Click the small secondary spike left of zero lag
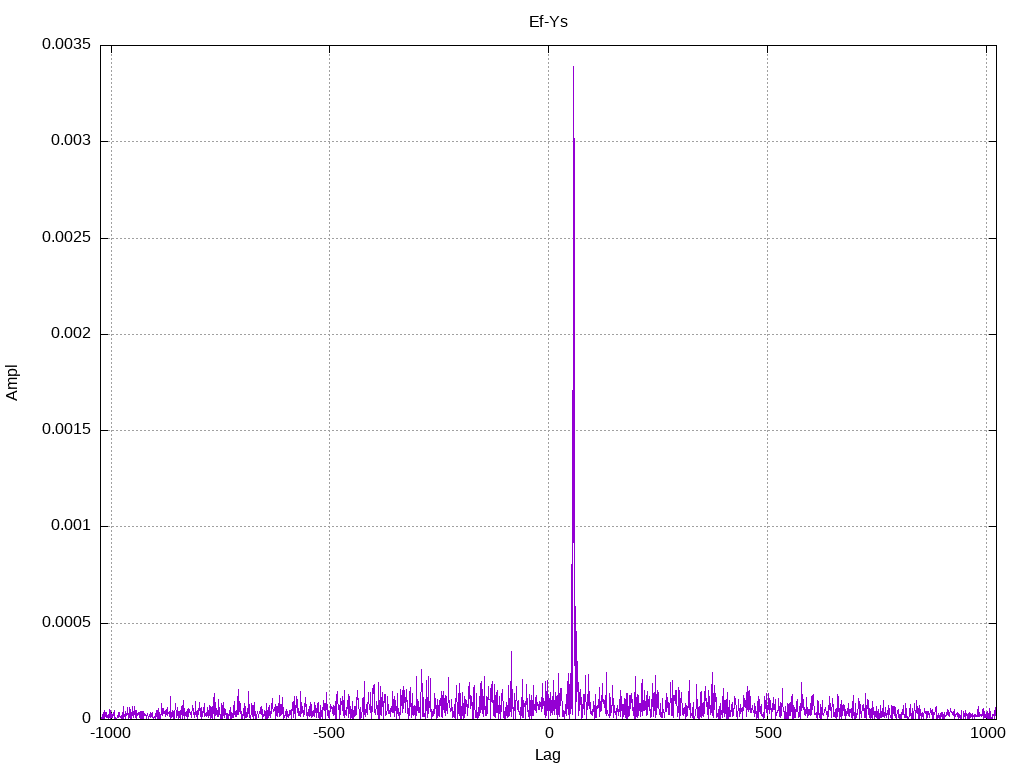This screenshot has width=1024, height=768. pyautogui.click(x=511, y=652)
